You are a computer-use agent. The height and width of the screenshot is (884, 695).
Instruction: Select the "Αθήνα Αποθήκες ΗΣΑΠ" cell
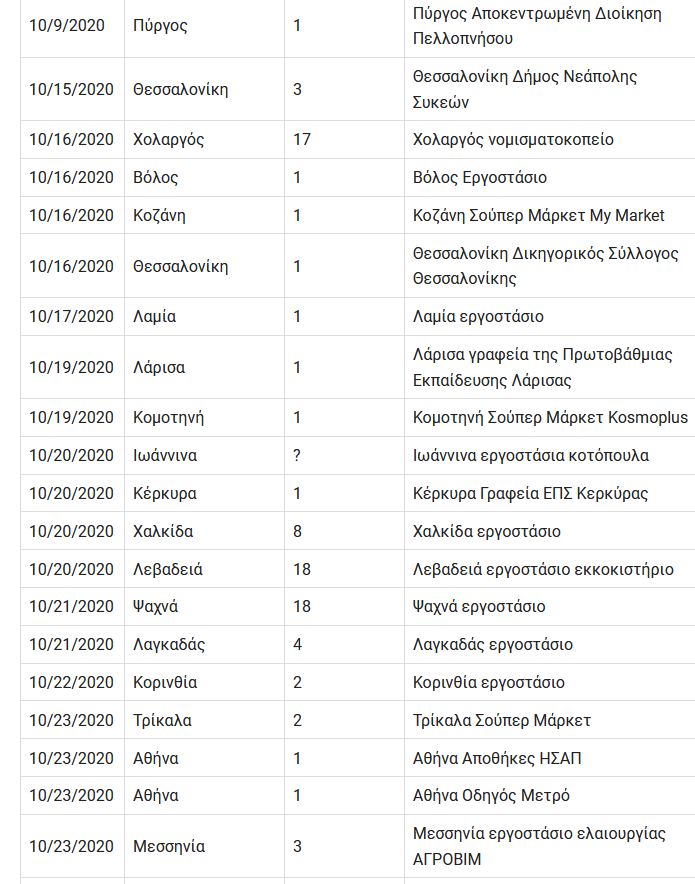coord(497,759)
